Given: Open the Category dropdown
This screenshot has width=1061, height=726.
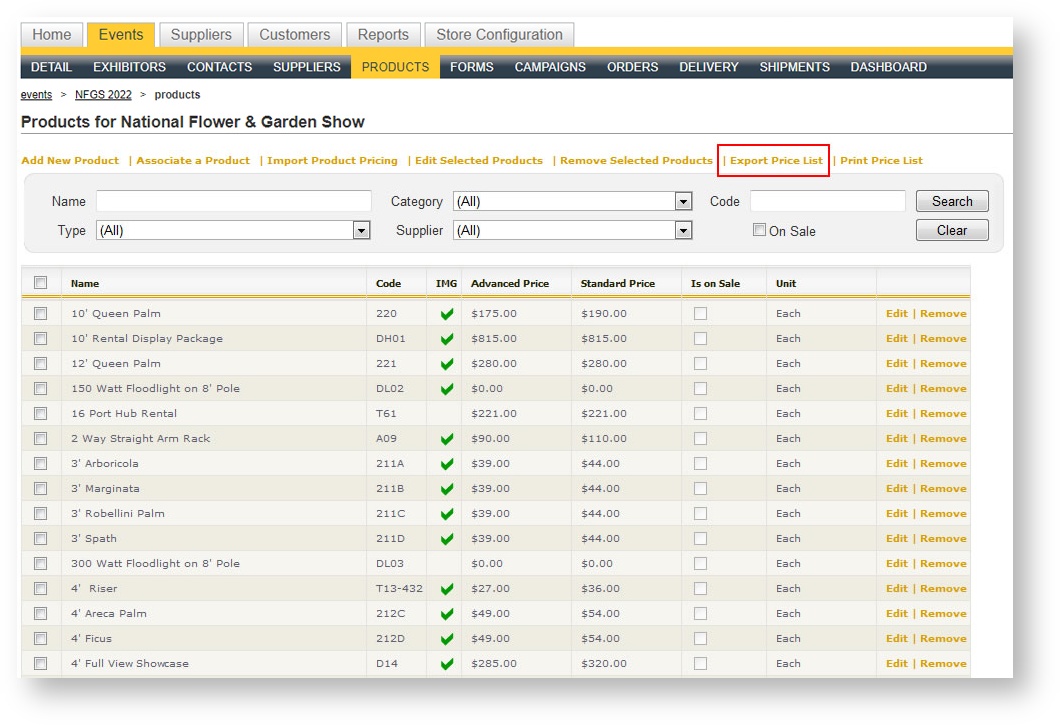Looking at the screenshot, I should click(x=684, y=201).
